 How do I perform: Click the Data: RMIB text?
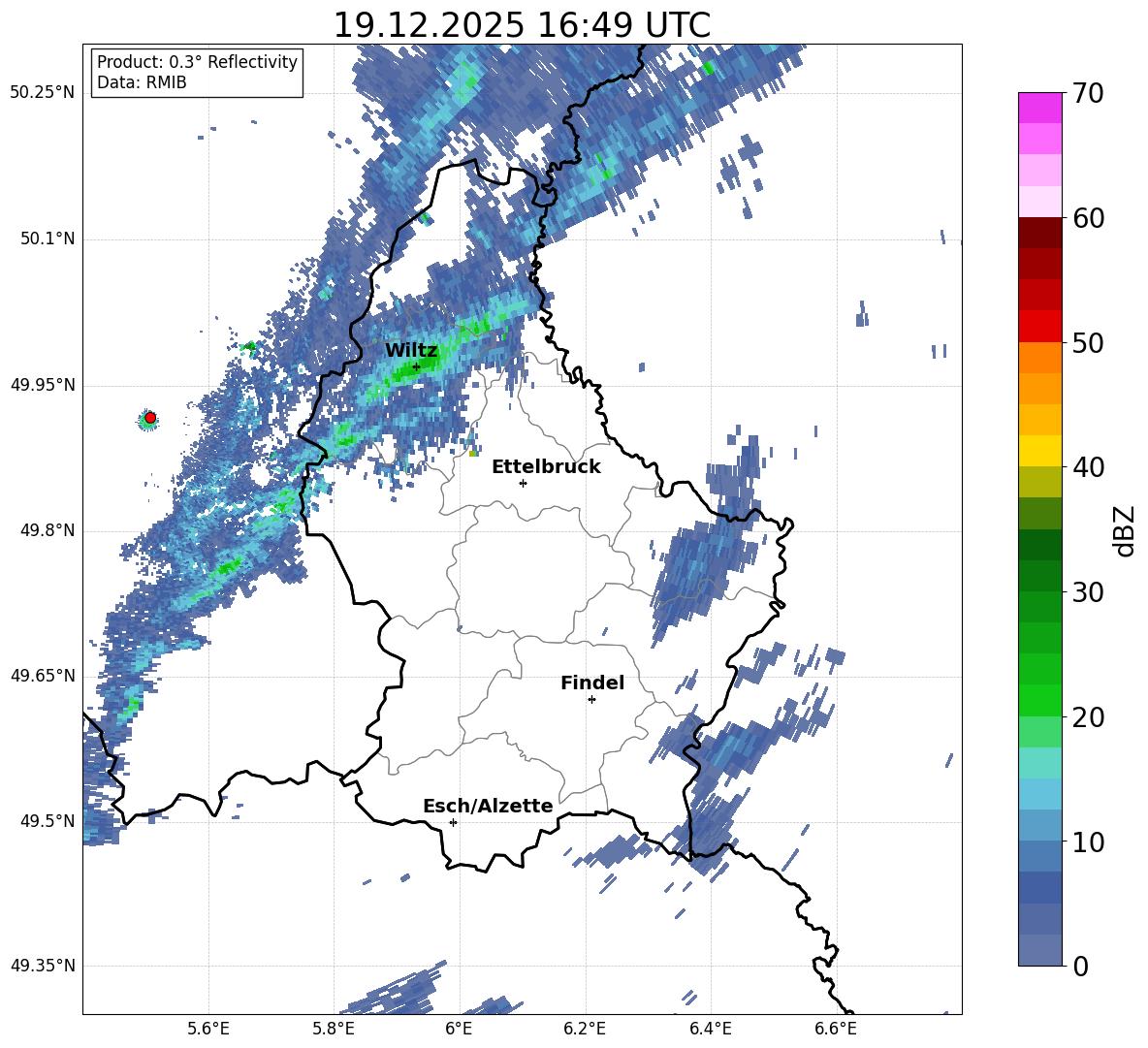(142, 82)
